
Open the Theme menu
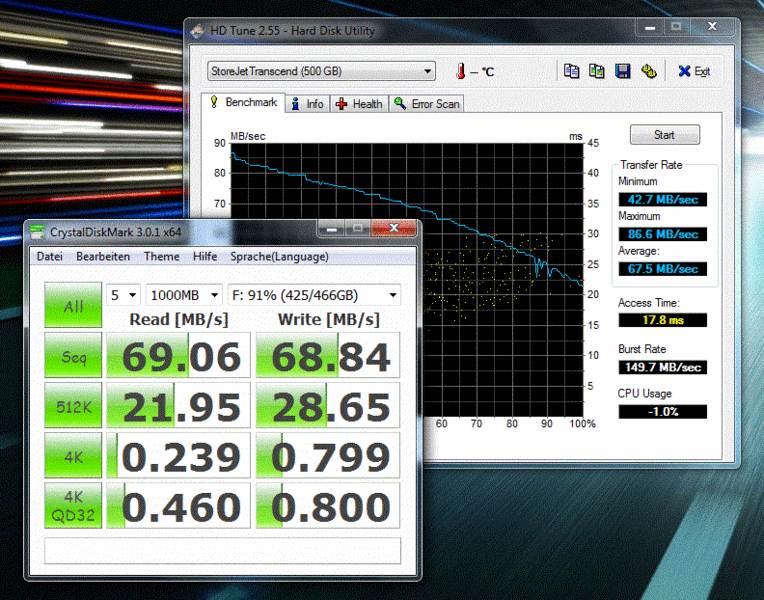tap(161, 256)
